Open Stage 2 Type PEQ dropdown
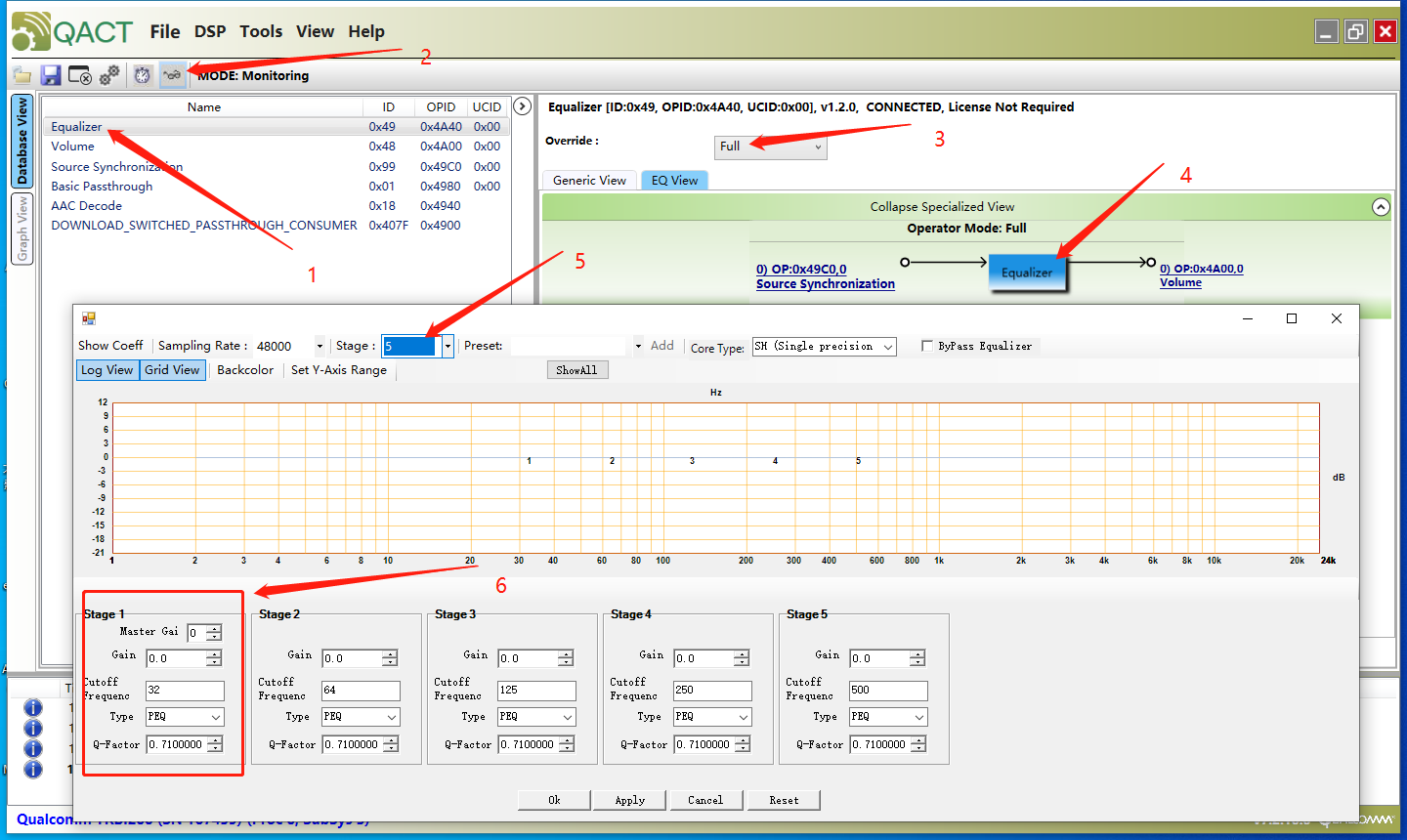The image size is (1407, 840). click(x=361, y=717)
